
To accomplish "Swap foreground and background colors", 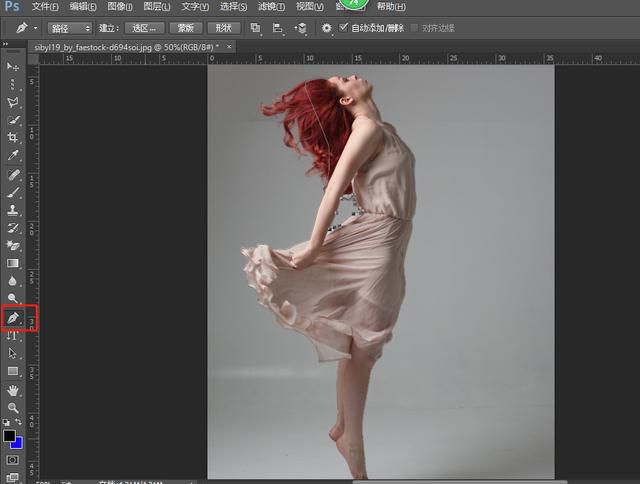I will (18, 422).
